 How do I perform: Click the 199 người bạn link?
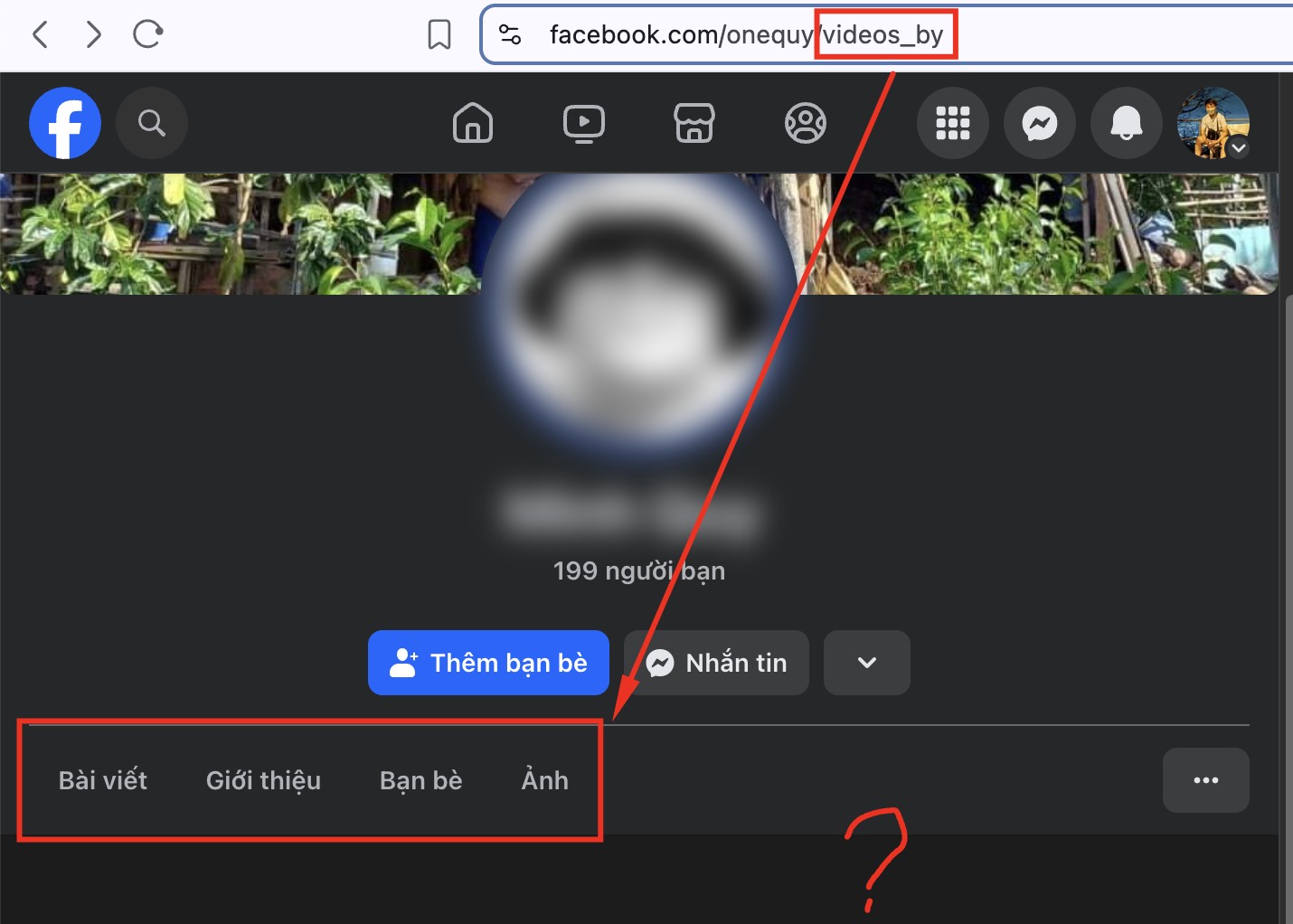[639, 570]
